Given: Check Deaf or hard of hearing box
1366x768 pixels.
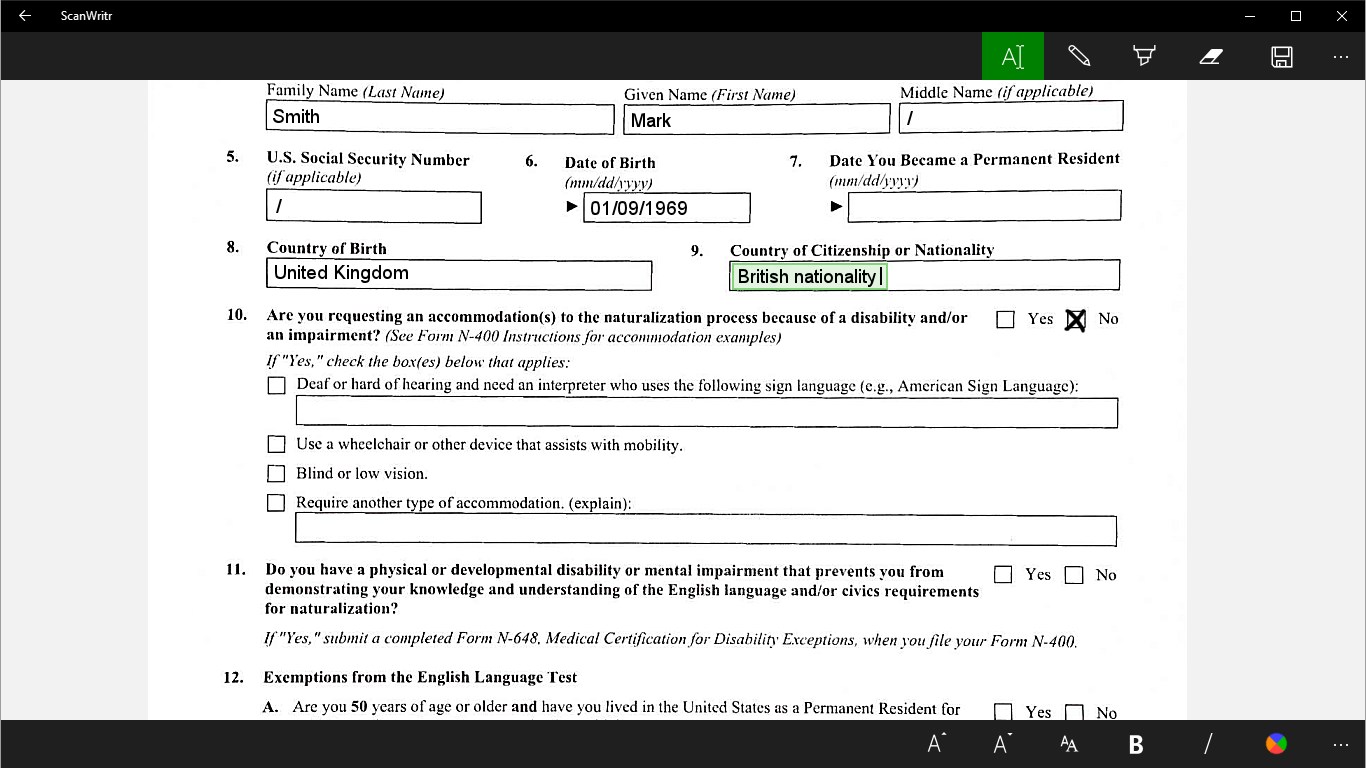Looking at the screenshot, I should click(x=277, y=385).
